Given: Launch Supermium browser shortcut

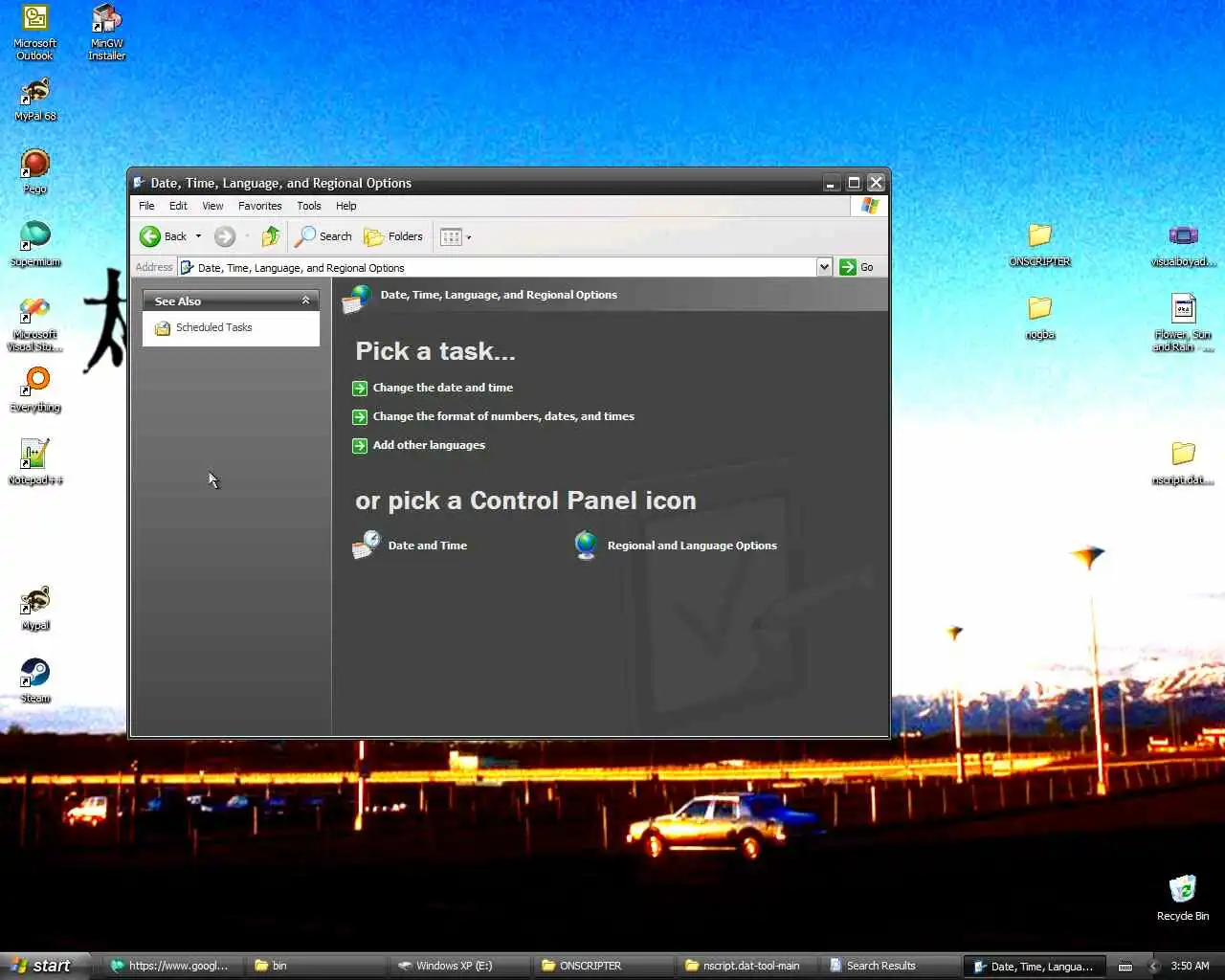Looking at the screenshot, I should [35, 244].
